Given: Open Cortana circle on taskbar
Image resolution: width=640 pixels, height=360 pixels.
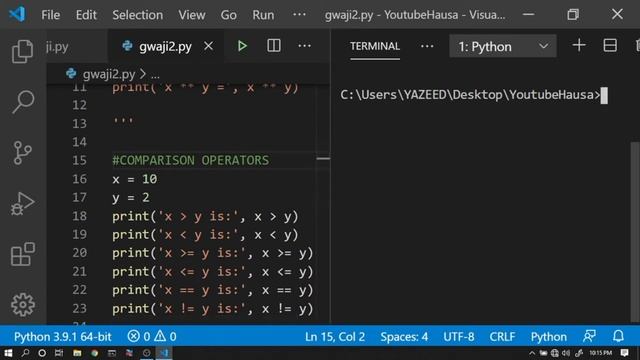Looking at the screenshot, I should (x=42, y=353).
